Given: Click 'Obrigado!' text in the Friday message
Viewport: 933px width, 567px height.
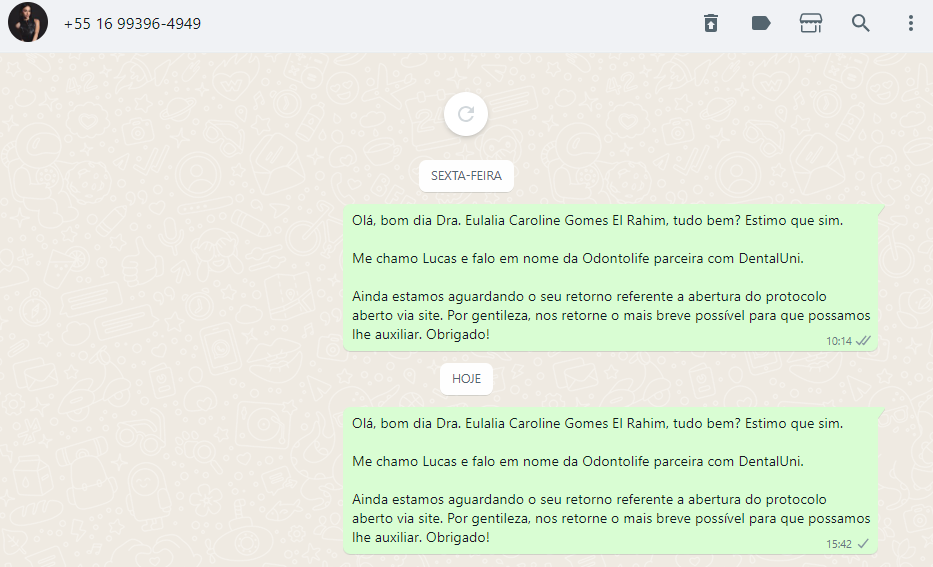Looking at the screenshot, I should [458, 334].
